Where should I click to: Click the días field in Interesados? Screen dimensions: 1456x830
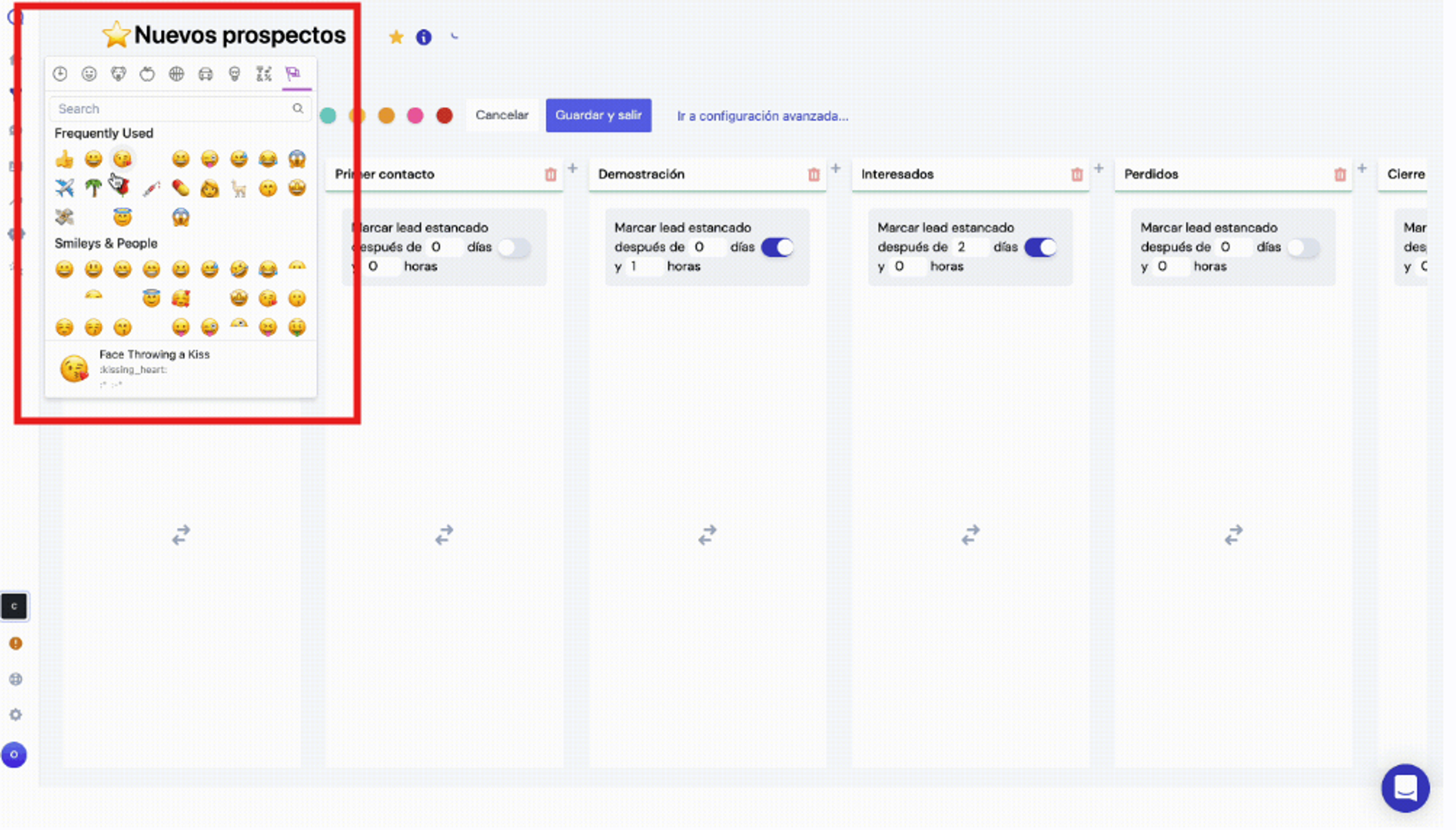(x=970, y=247)
